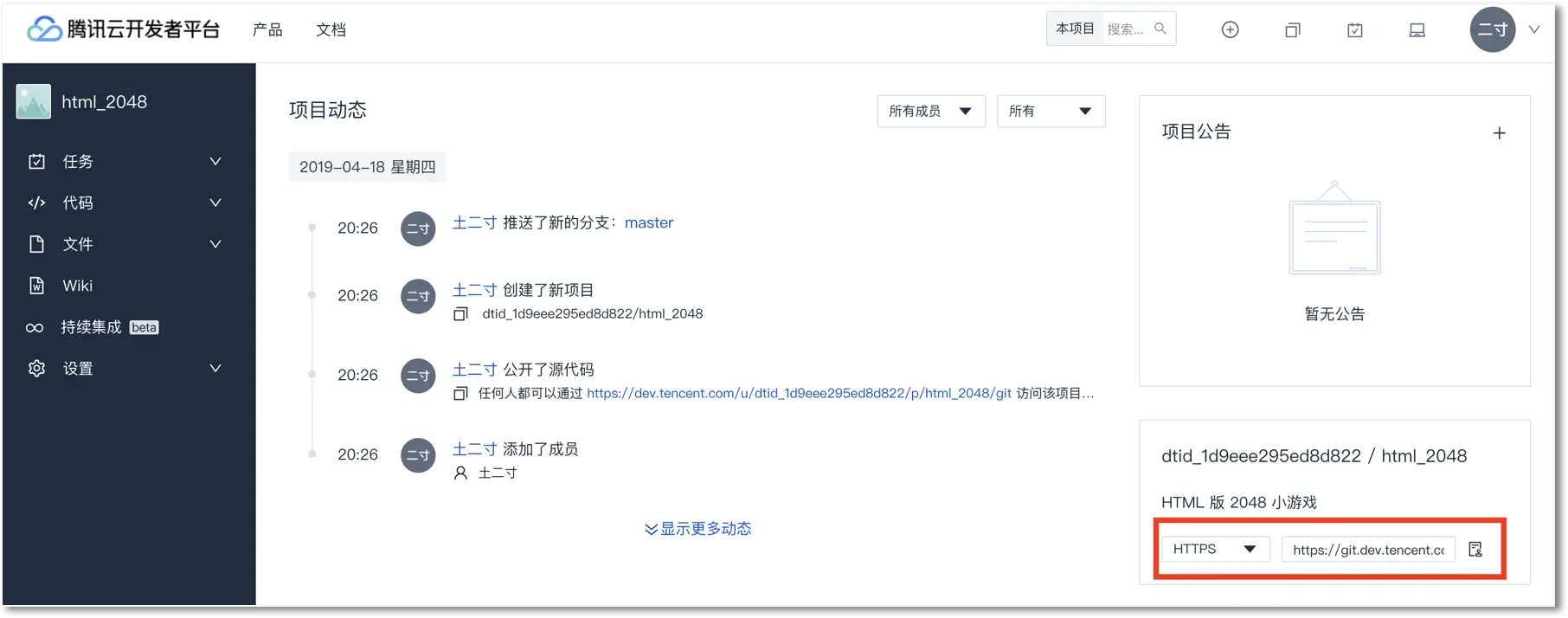Add an announcement with the plus icon

1500,132
